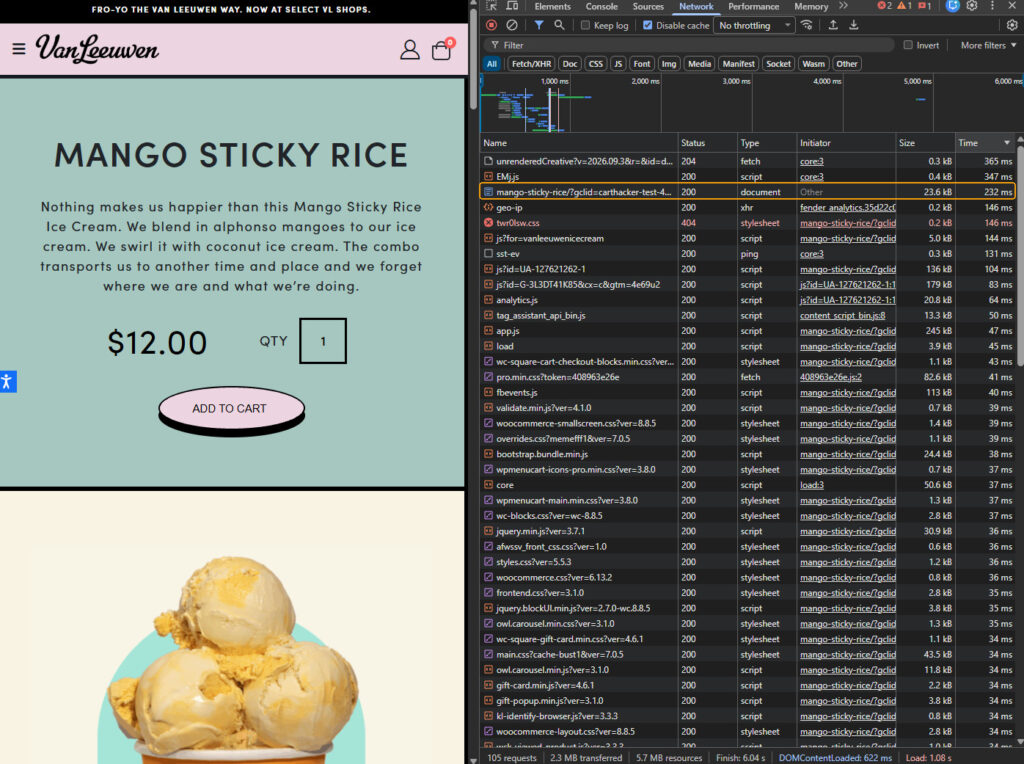Toggle the network filter funnel icon
Image resolution: width=1024 pixels, height=764 pixels.
click(539, 25)
